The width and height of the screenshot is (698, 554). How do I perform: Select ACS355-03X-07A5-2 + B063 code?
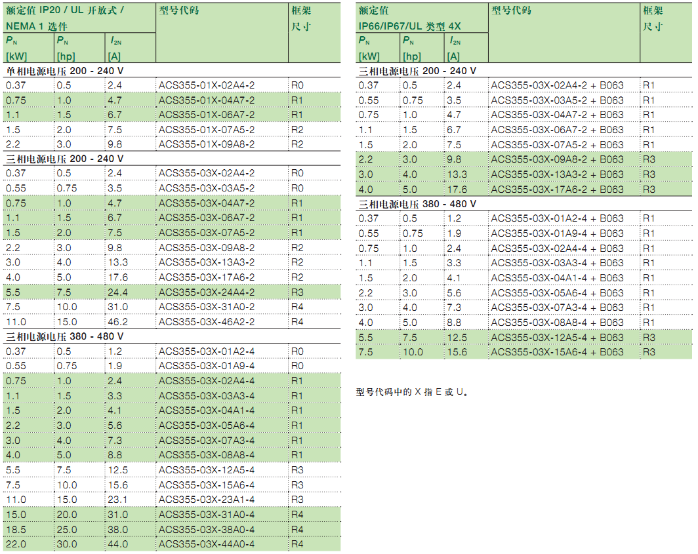pyautogui.click(x=557, y=145)
